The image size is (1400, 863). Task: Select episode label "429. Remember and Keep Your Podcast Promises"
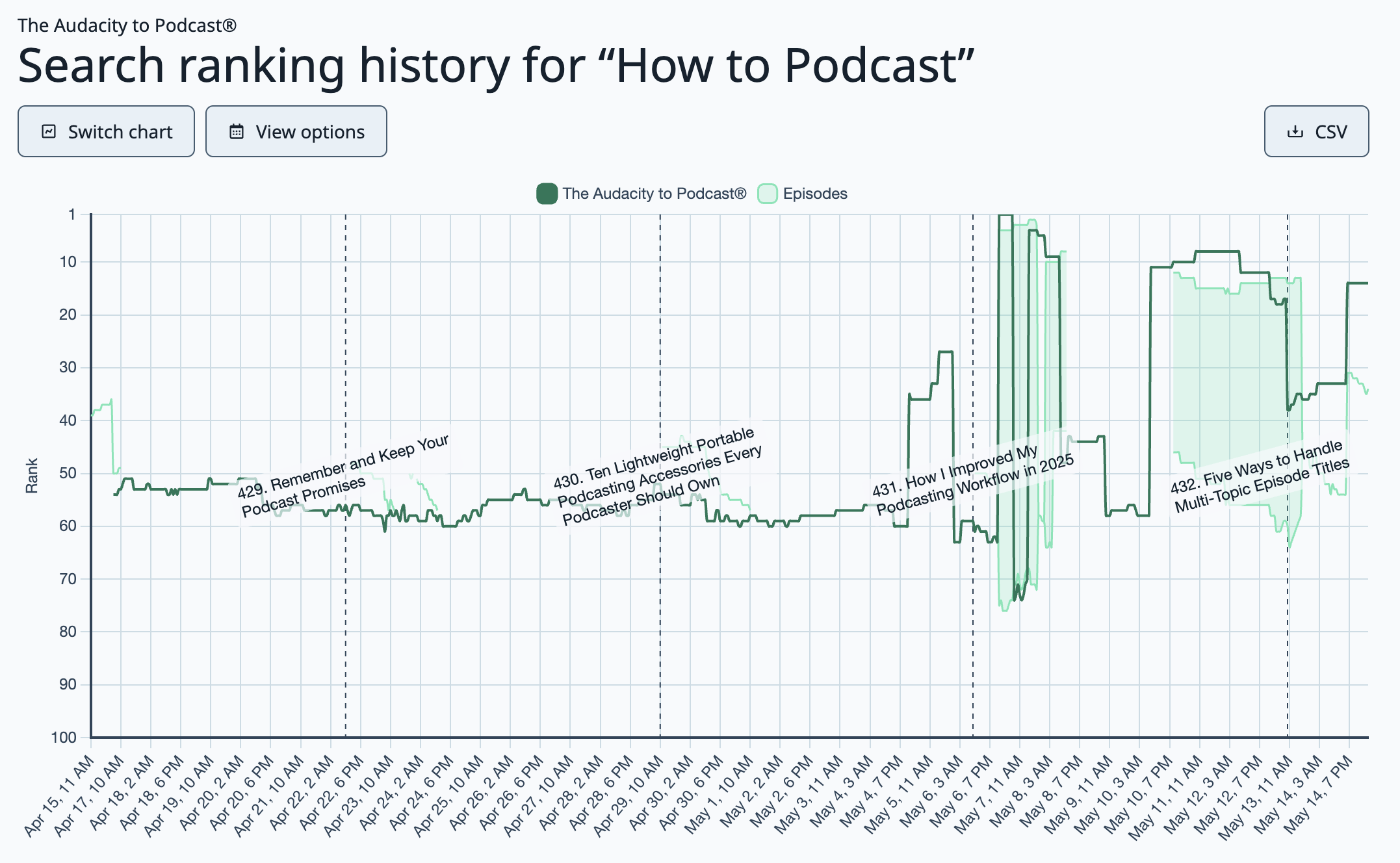(344, 476)
